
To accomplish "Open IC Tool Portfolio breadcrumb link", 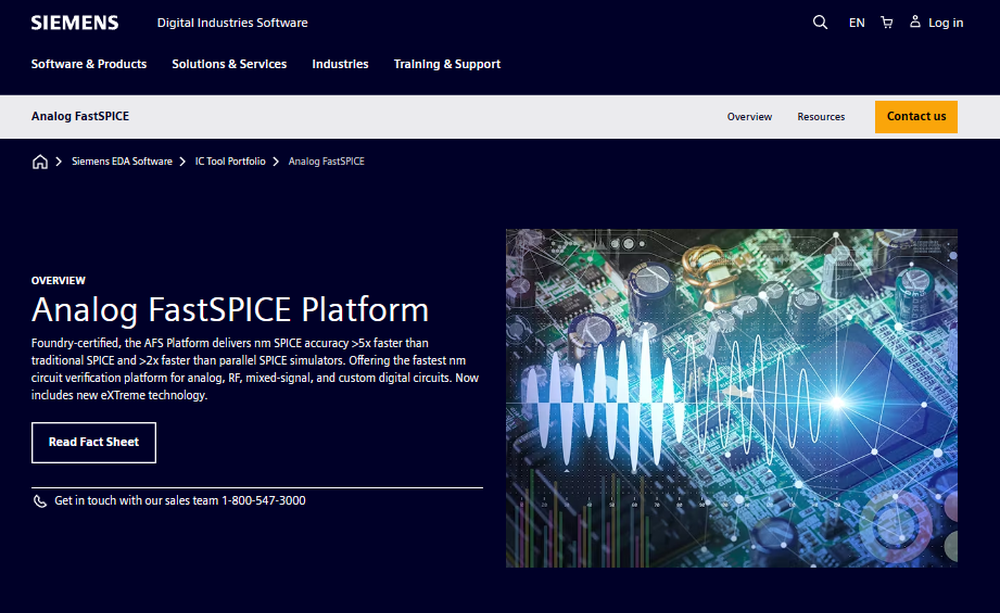I will pyautogui.click(x=230, y=161).
